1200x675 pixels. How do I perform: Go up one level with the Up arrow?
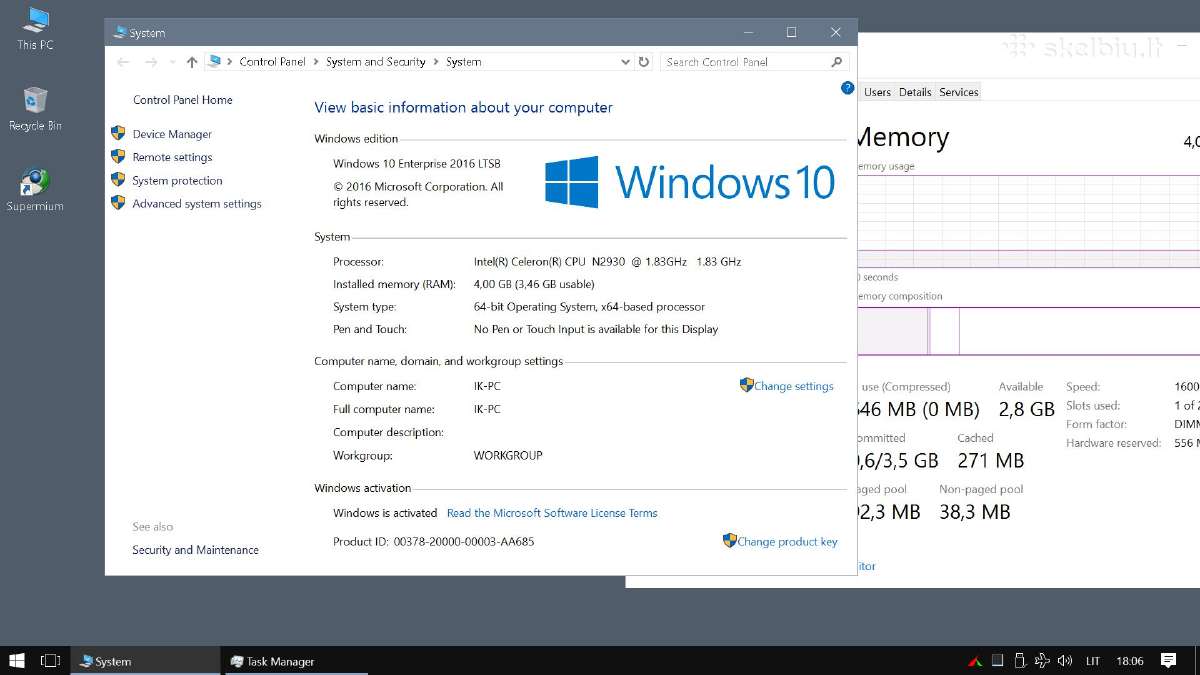pyautogui.click(x=192, y=62)
